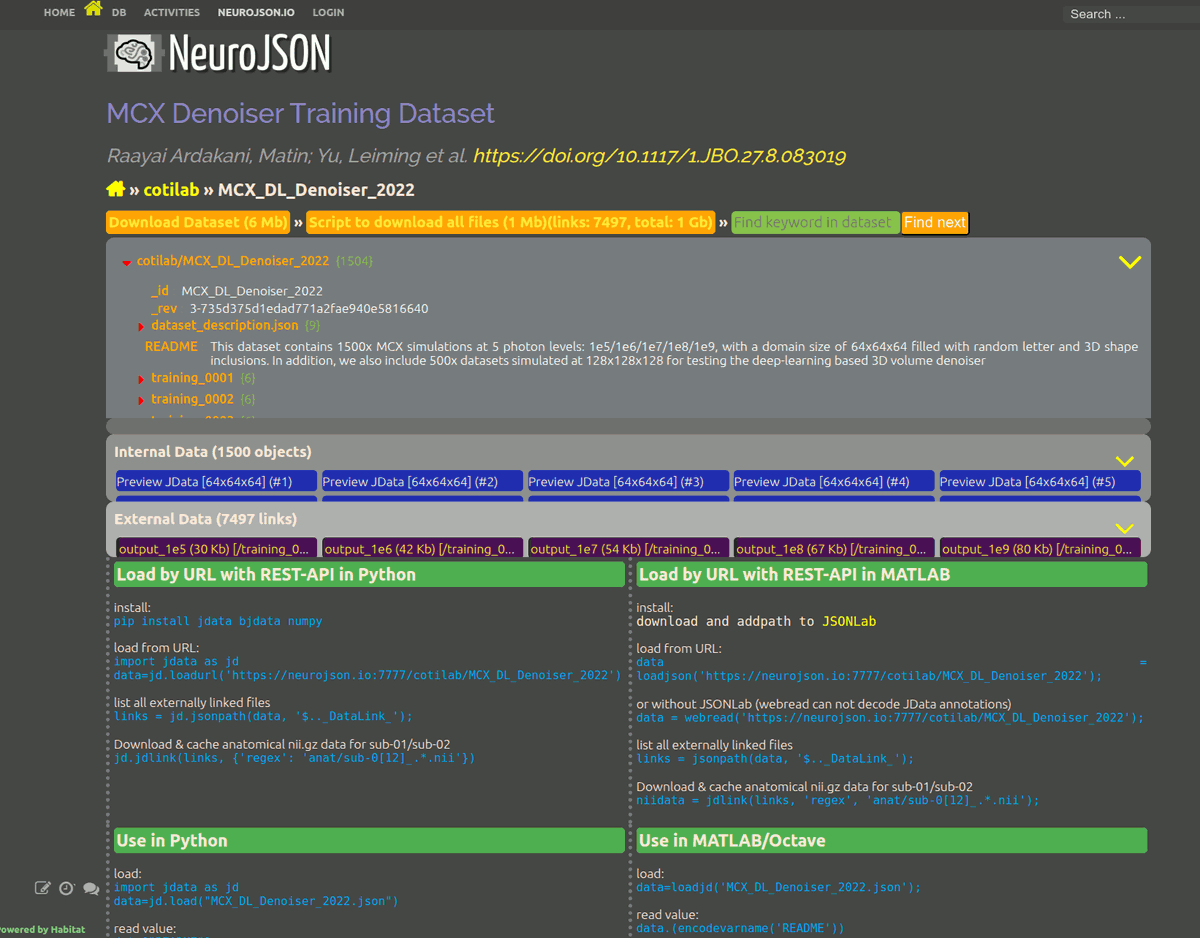Open external link output_1e9 (80 Kb)
Screen dimensions: 1200x938
click(1040, 548)
